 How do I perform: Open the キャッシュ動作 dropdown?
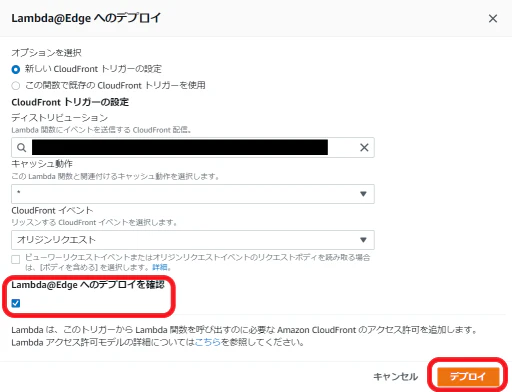pos(193,194)
